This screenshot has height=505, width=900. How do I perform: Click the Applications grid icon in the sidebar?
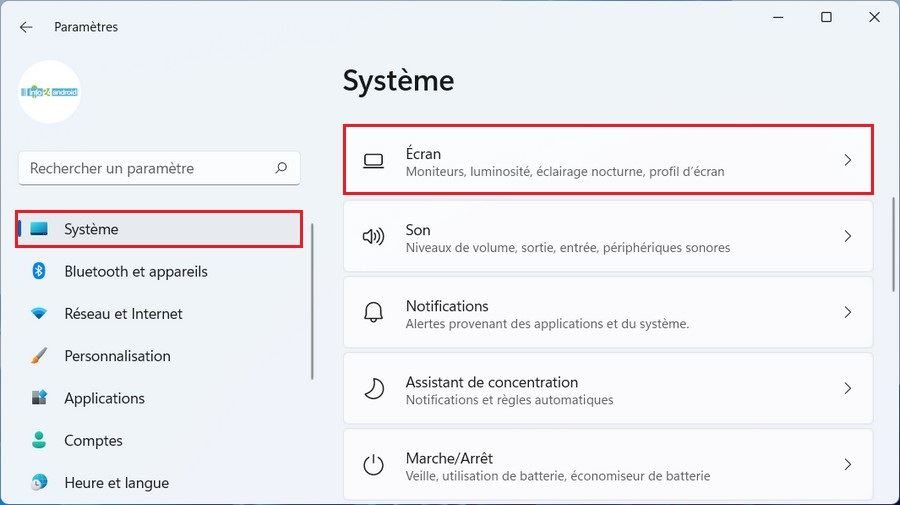click(40, 398)
